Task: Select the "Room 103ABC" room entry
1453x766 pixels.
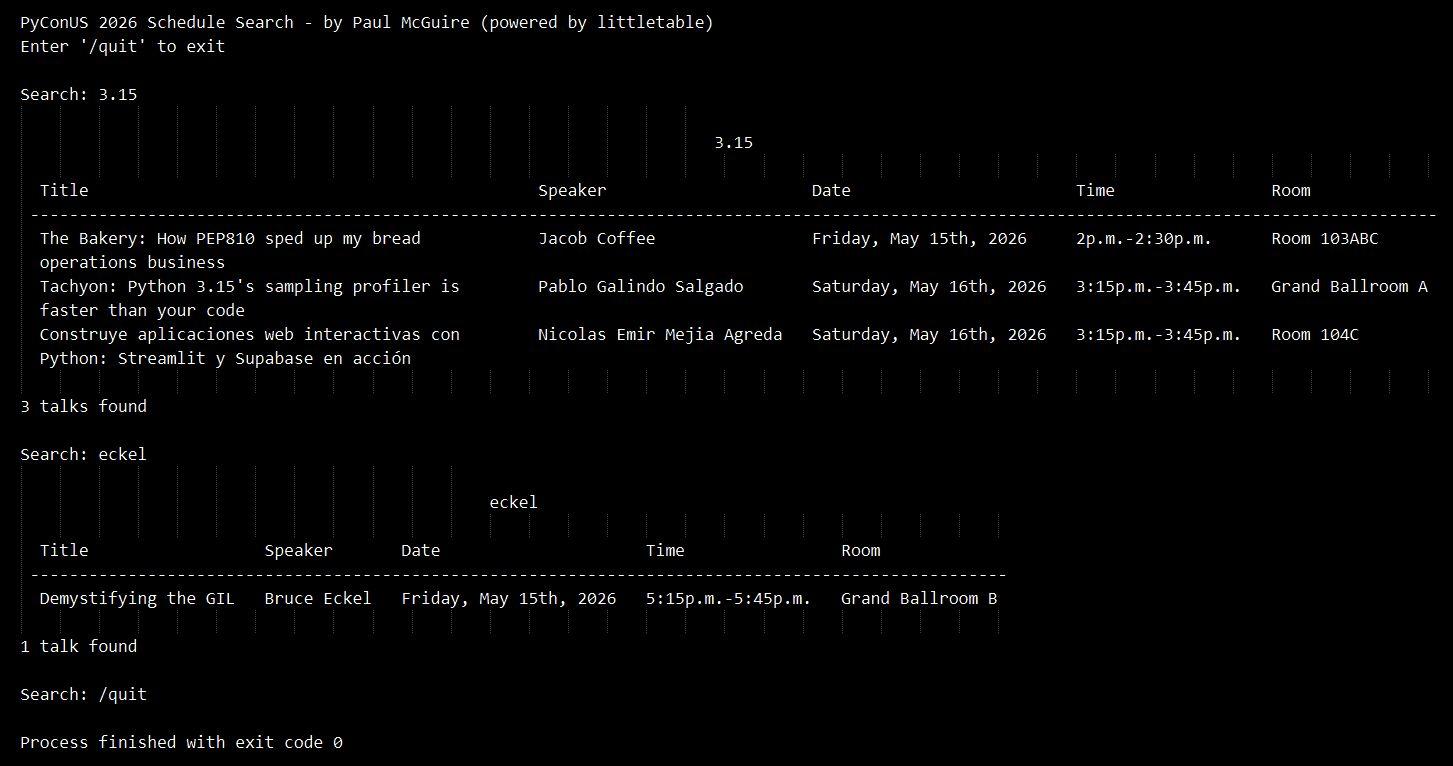Action: pos(1324,238)
